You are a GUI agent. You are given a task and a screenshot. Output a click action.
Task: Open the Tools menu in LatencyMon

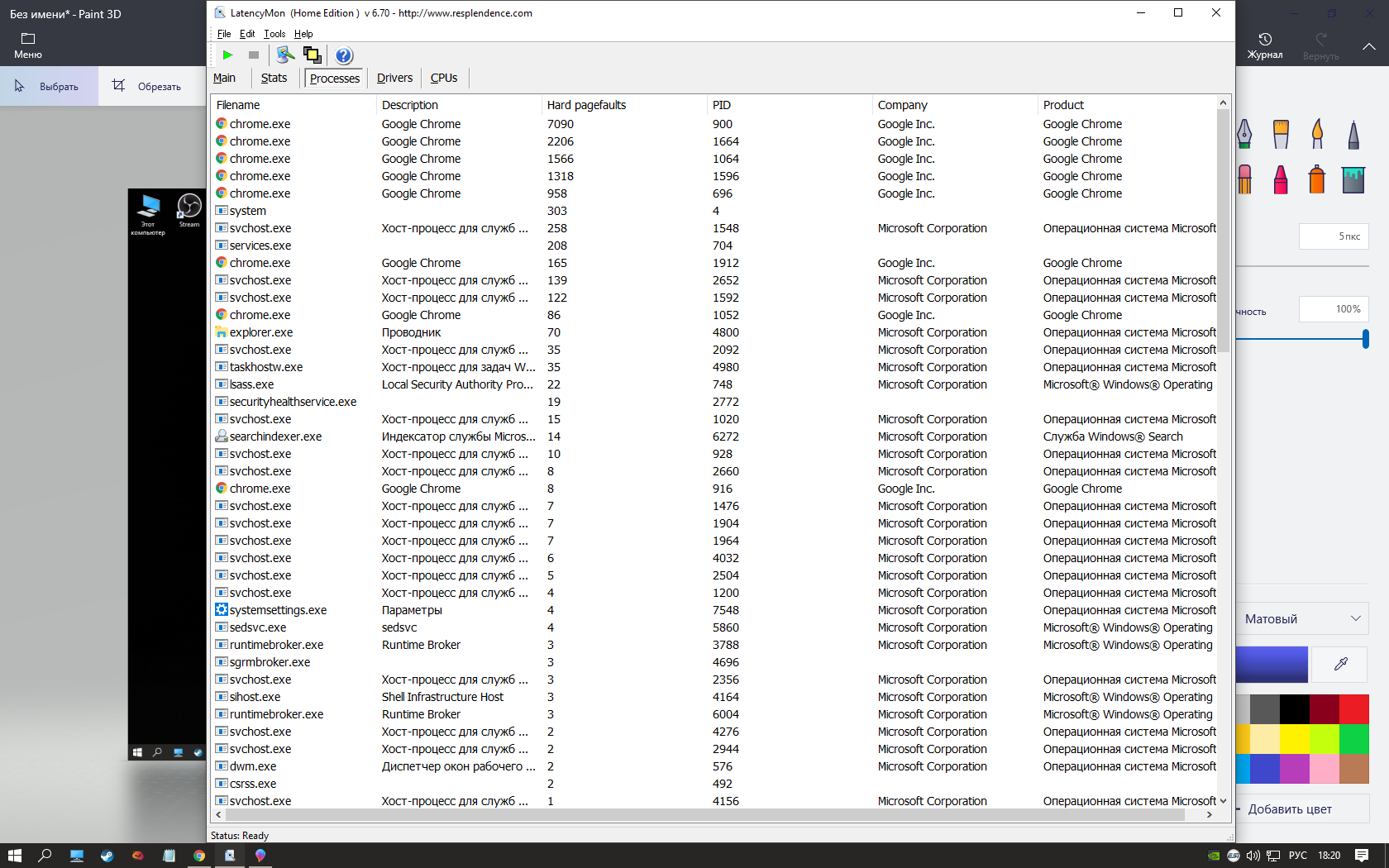274,34
